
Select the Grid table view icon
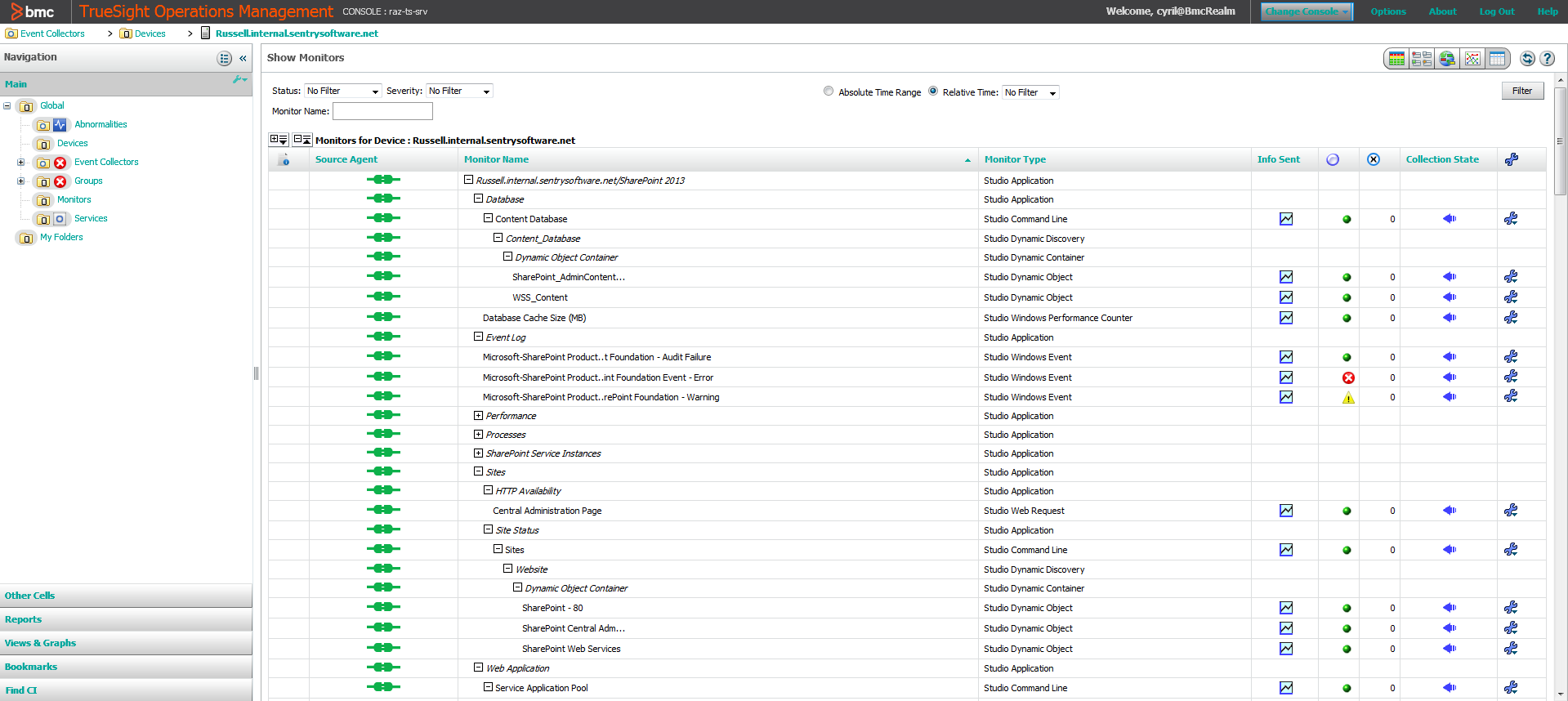click(1497, 59)
